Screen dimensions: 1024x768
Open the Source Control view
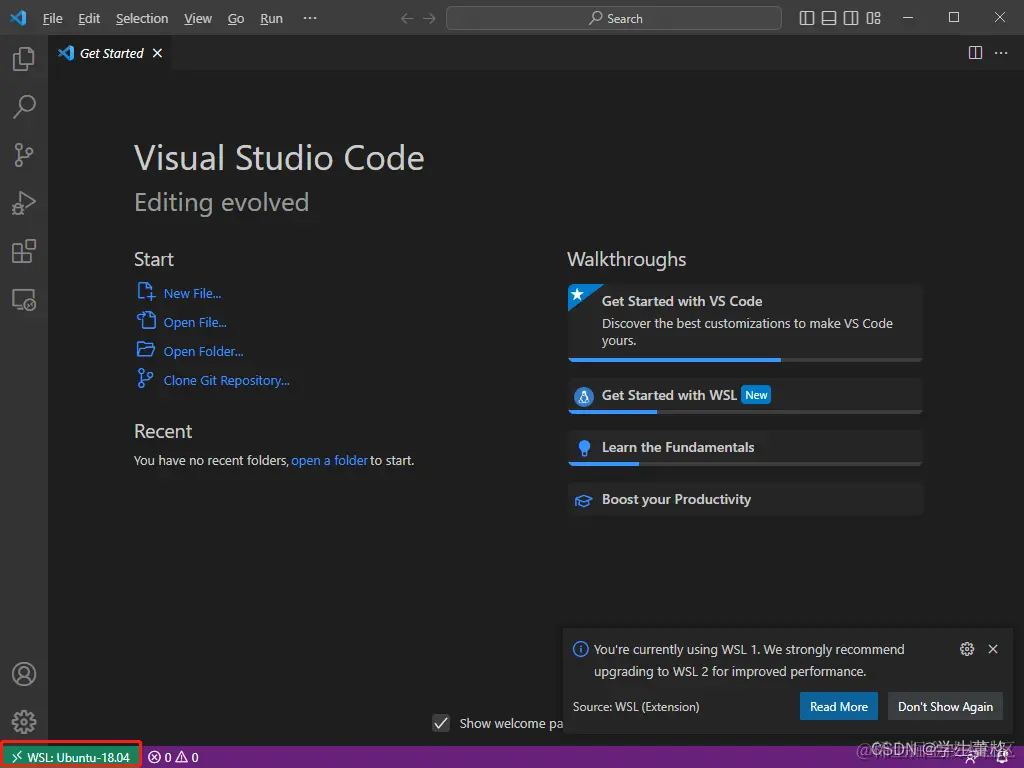point(24,155)
